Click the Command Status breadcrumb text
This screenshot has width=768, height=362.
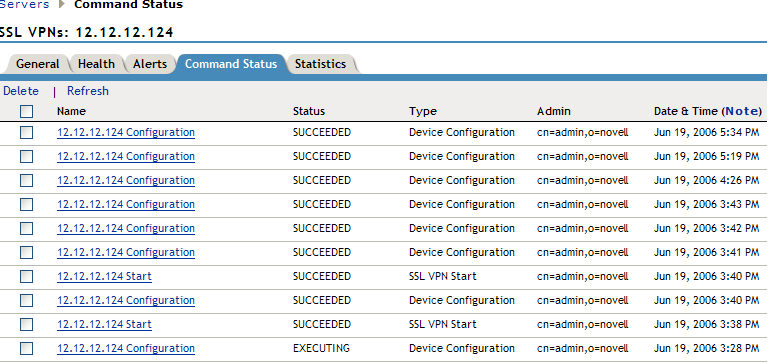coord(128,5)
